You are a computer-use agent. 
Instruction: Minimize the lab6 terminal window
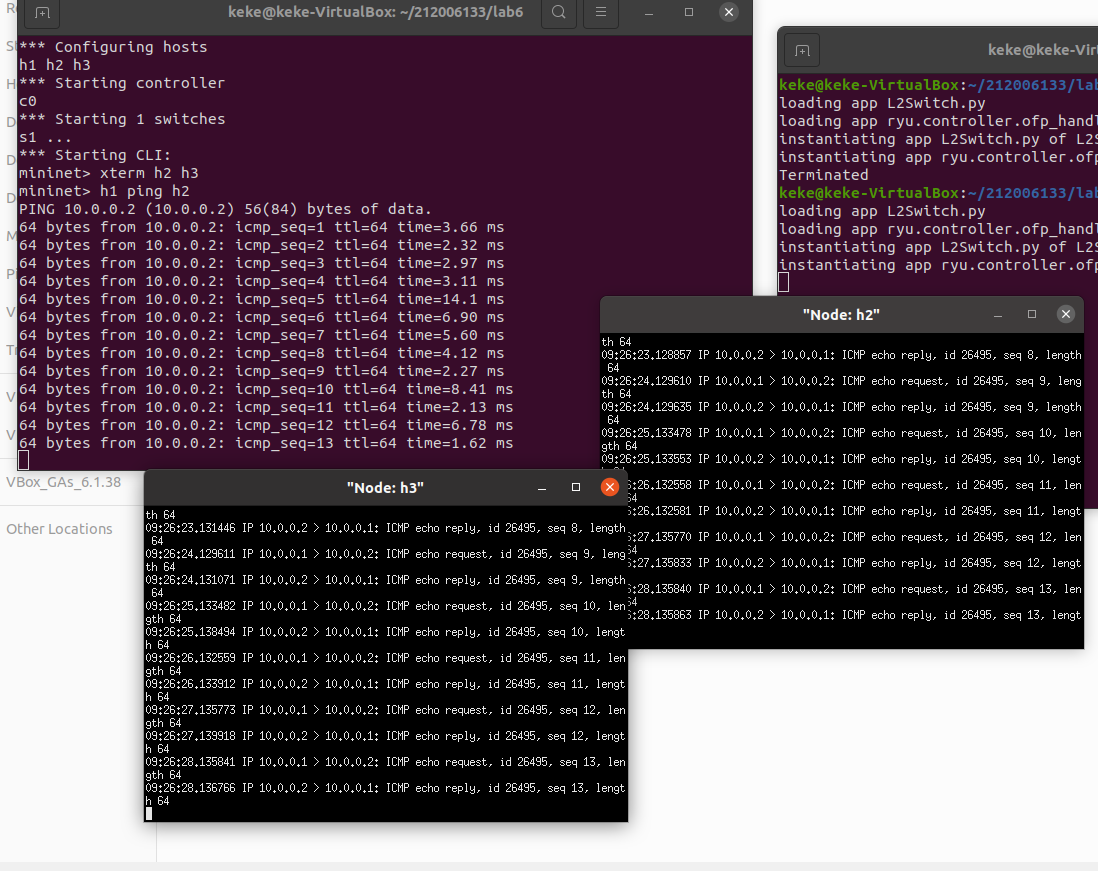[649, 13]
